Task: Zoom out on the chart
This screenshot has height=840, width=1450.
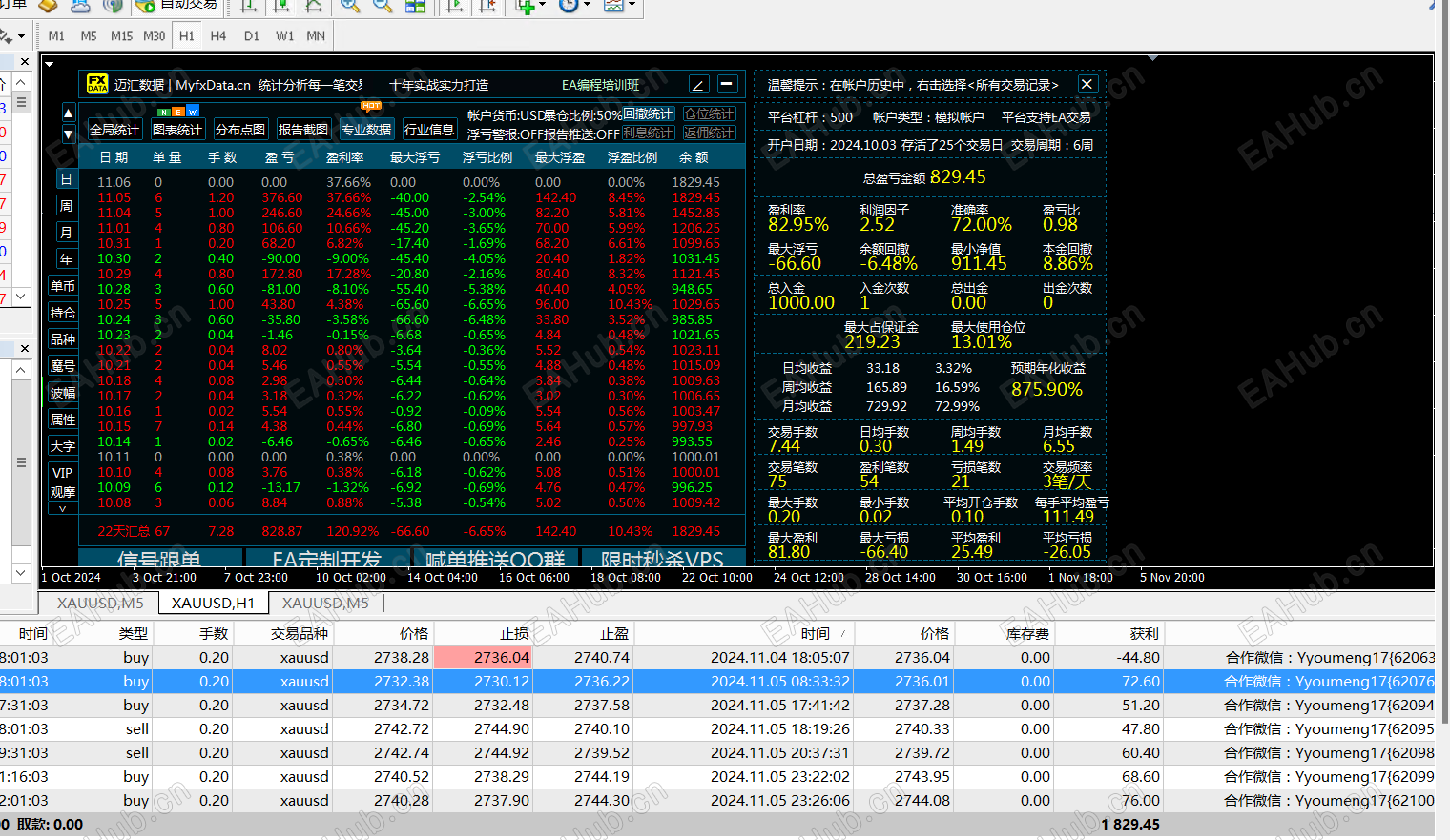Action: point(383,6)
